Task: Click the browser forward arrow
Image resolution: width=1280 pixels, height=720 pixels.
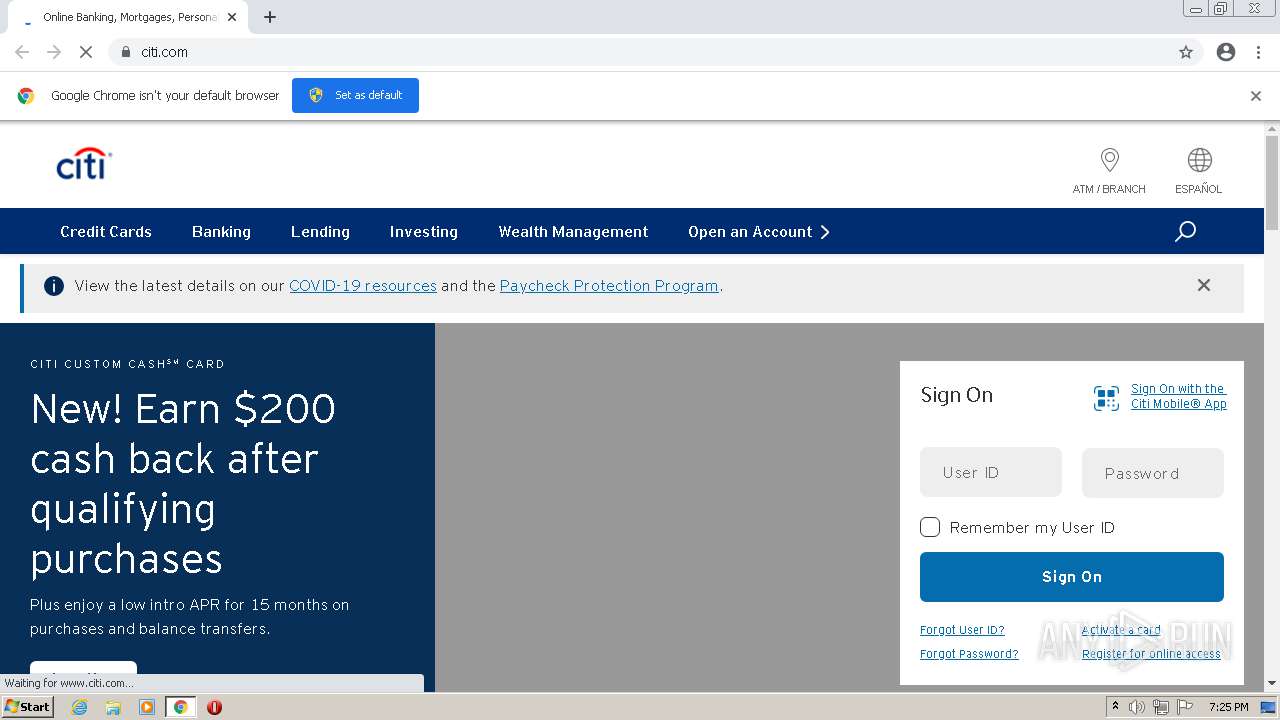Action: (54, 52)
